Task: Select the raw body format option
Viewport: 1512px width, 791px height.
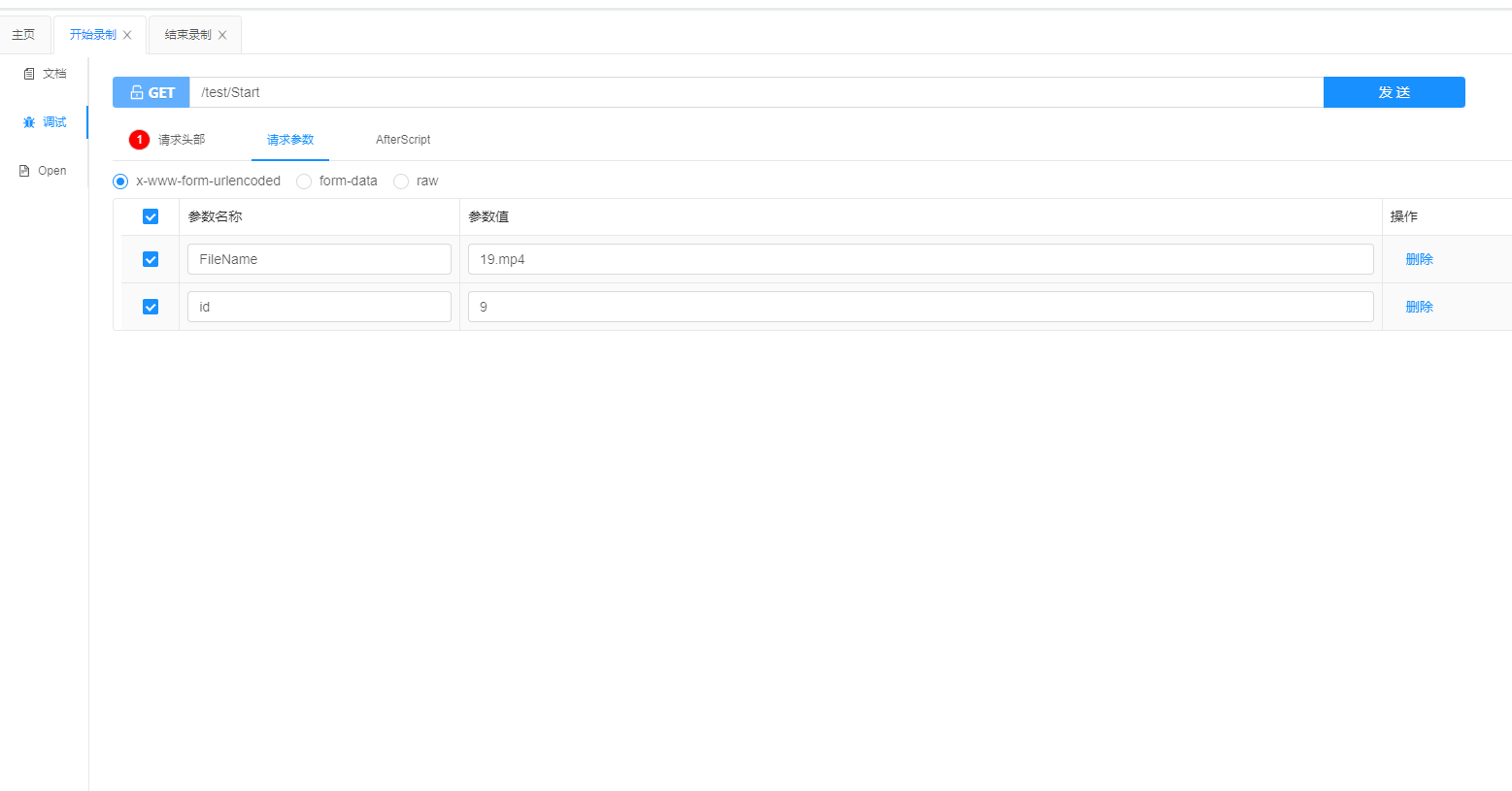Action: (x=401, y=181)
